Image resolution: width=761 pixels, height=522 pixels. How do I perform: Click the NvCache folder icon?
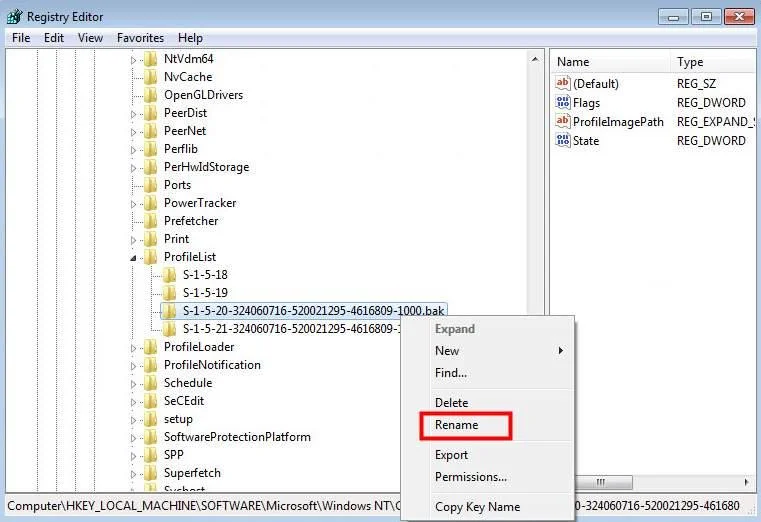[151, 77]
